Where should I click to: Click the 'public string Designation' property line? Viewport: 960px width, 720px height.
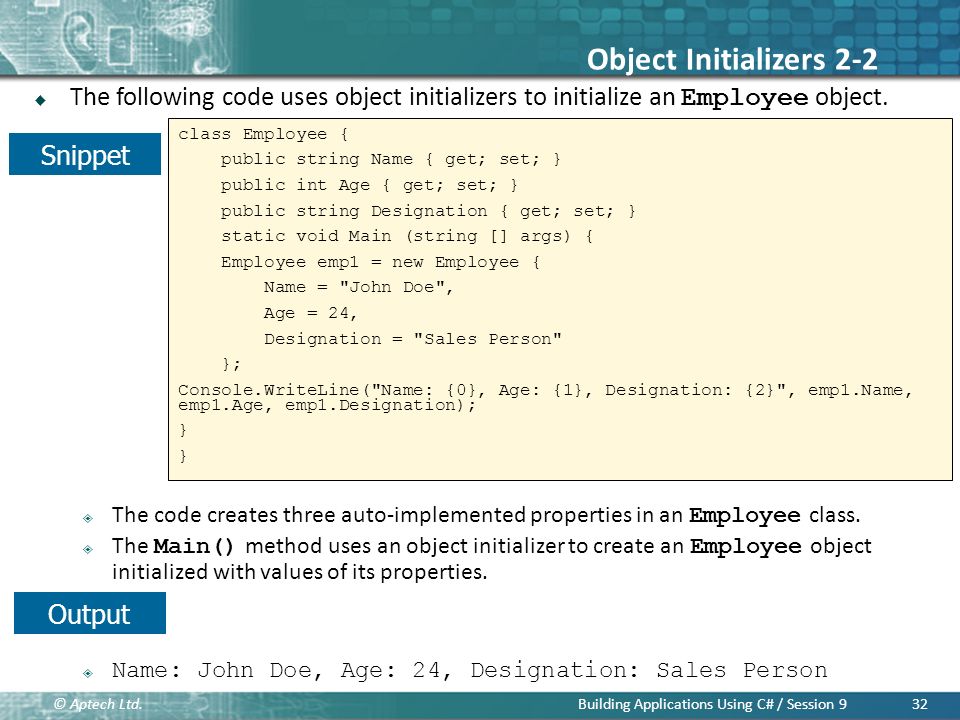click(429, 211)
